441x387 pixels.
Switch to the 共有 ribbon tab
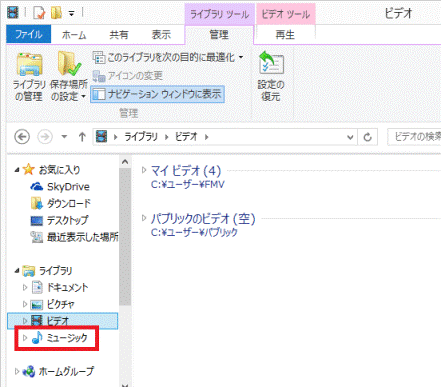(x=119, y=35)
